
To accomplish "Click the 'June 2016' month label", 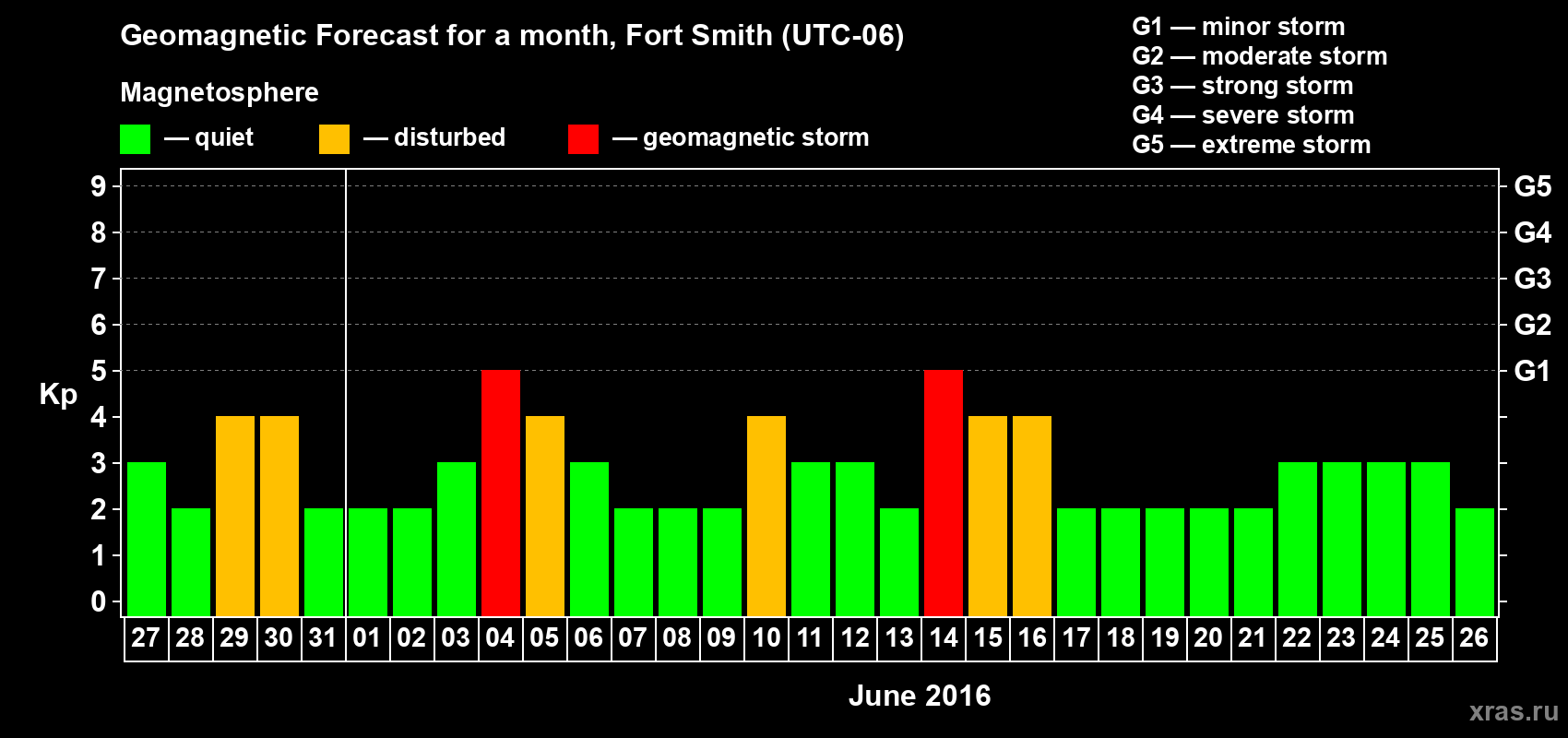I will coord(920,696).
